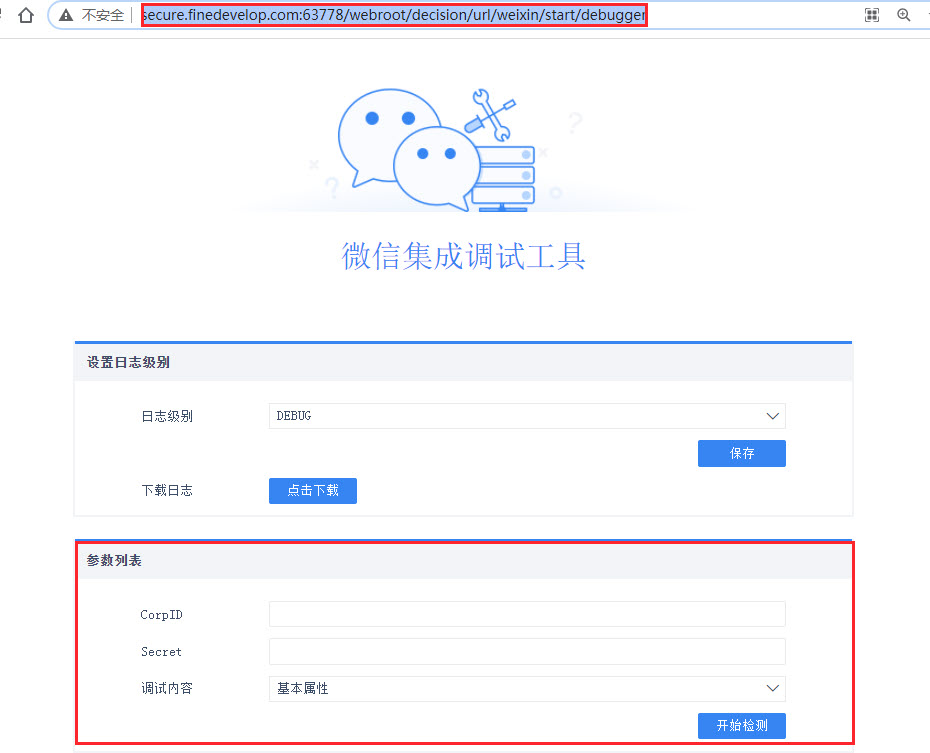
Task: Click the 日志级别 label
Action: pyautogui.click(x=167, y=416)
